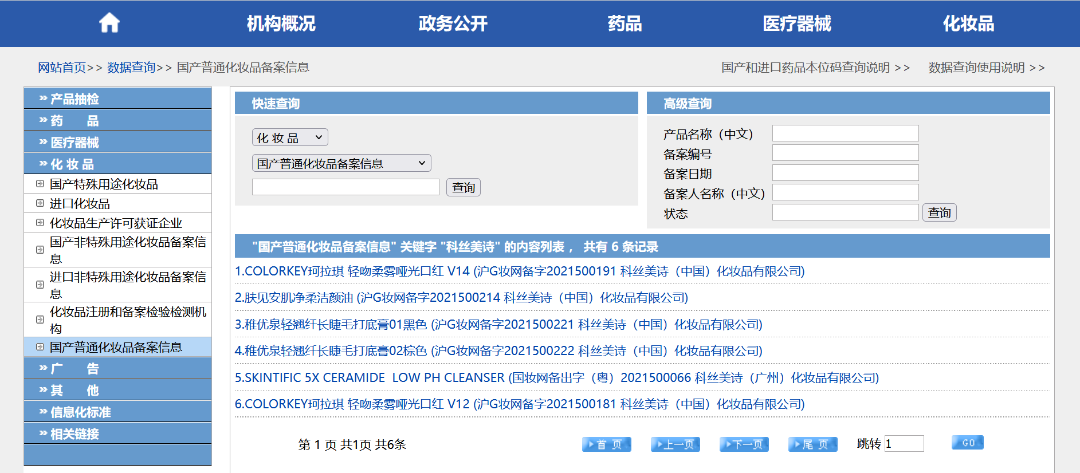Jump to last page with 尾页 button
Image resolution: width=1080 pixels, height=473 pixels.
(812, 444)
